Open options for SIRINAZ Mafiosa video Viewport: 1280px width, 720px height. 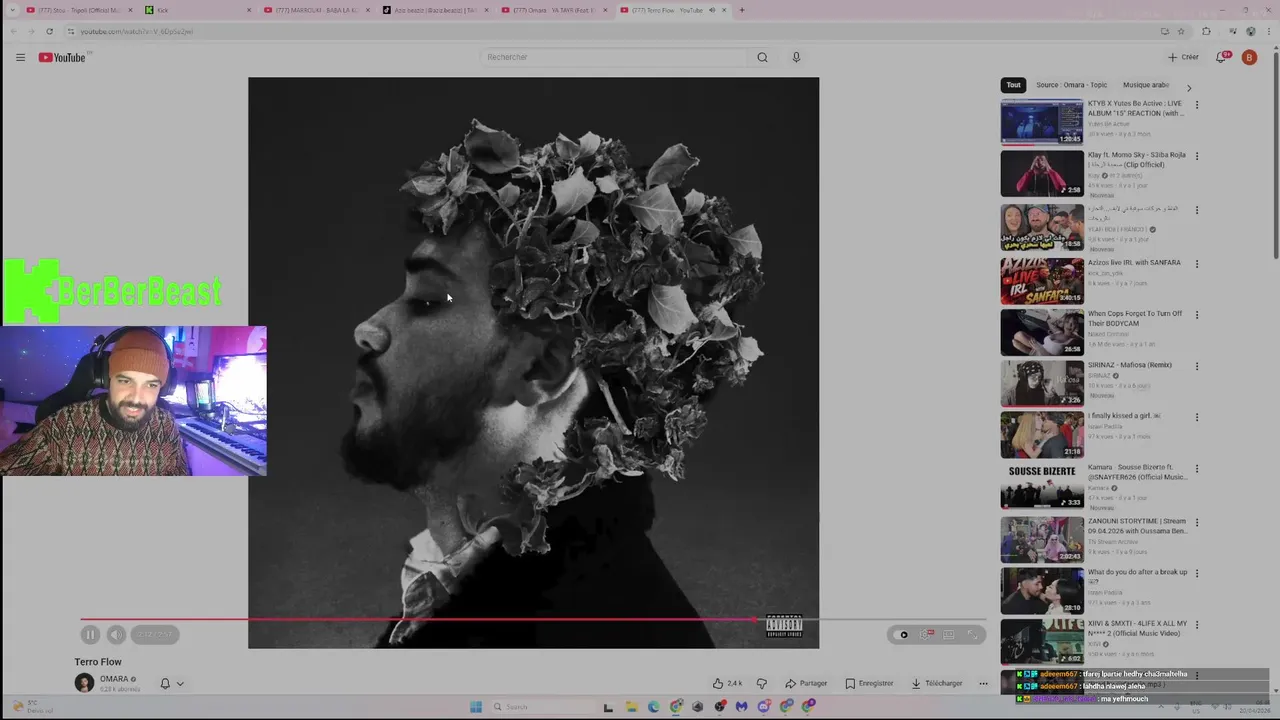(1197, 366)
